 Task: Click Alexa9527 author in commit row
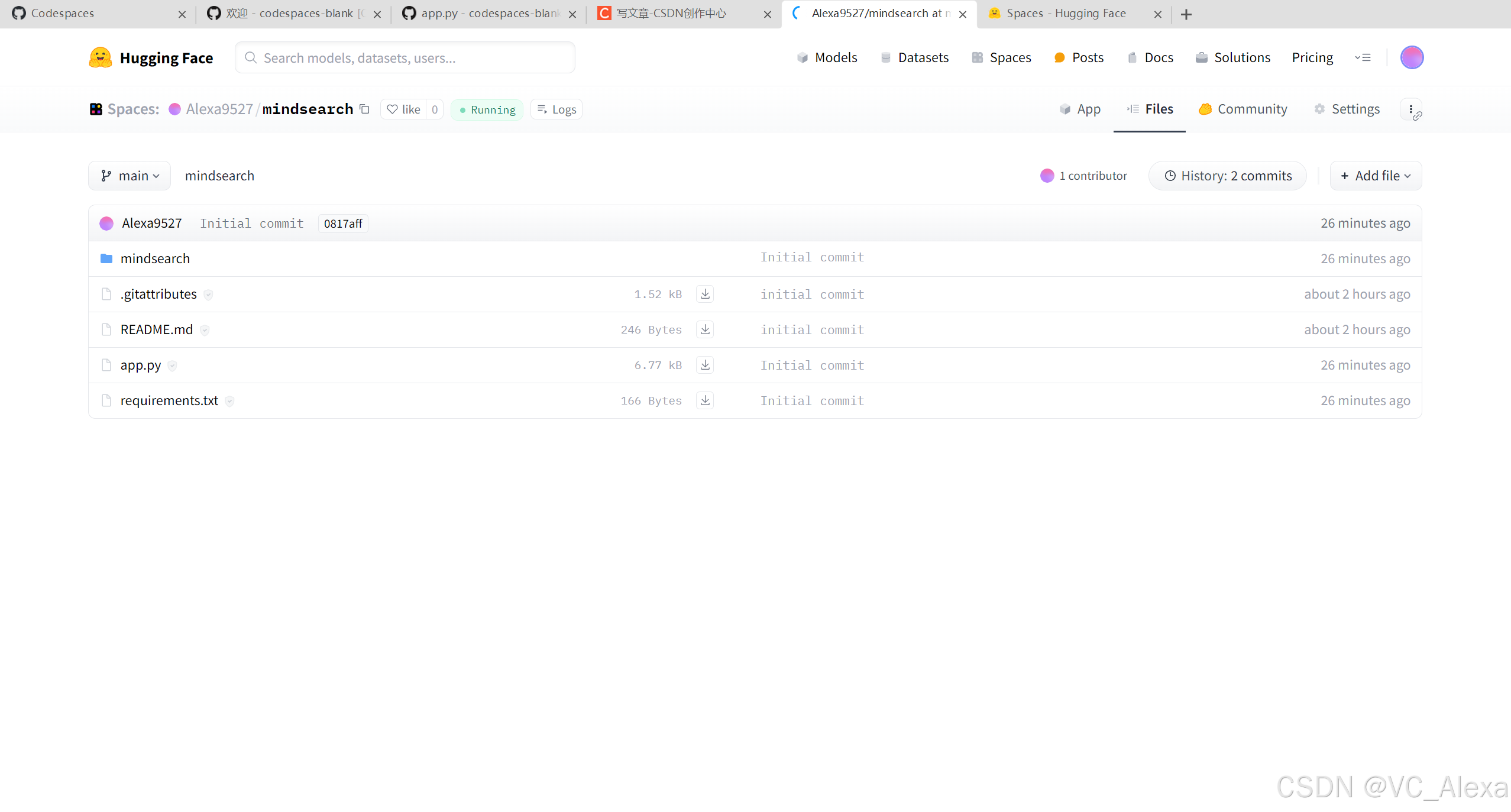(152, 223)
